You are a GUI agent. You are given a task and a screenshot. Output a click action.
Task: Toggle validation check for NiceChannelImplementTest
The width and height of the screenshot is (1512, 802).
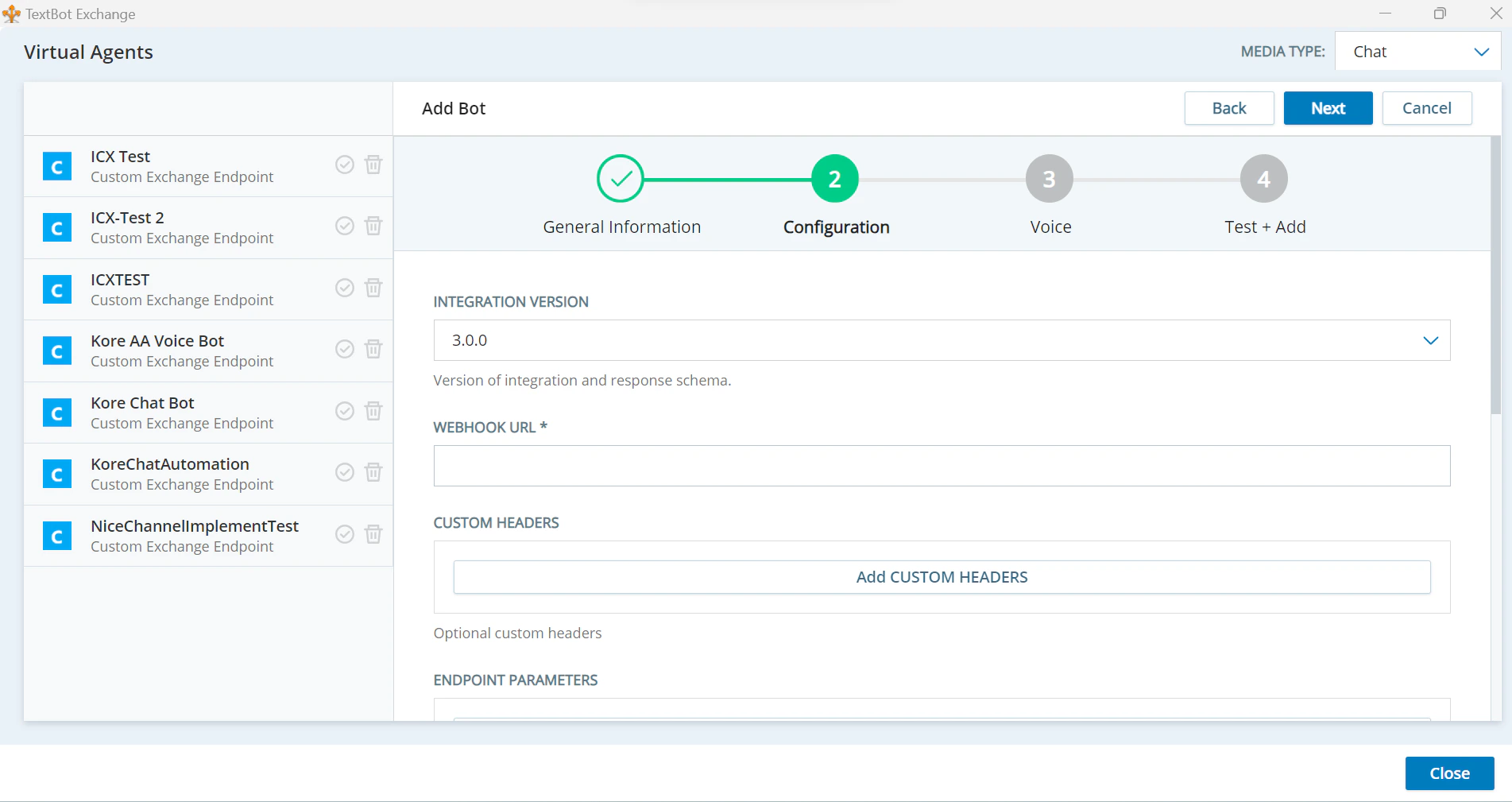[344, 534]
